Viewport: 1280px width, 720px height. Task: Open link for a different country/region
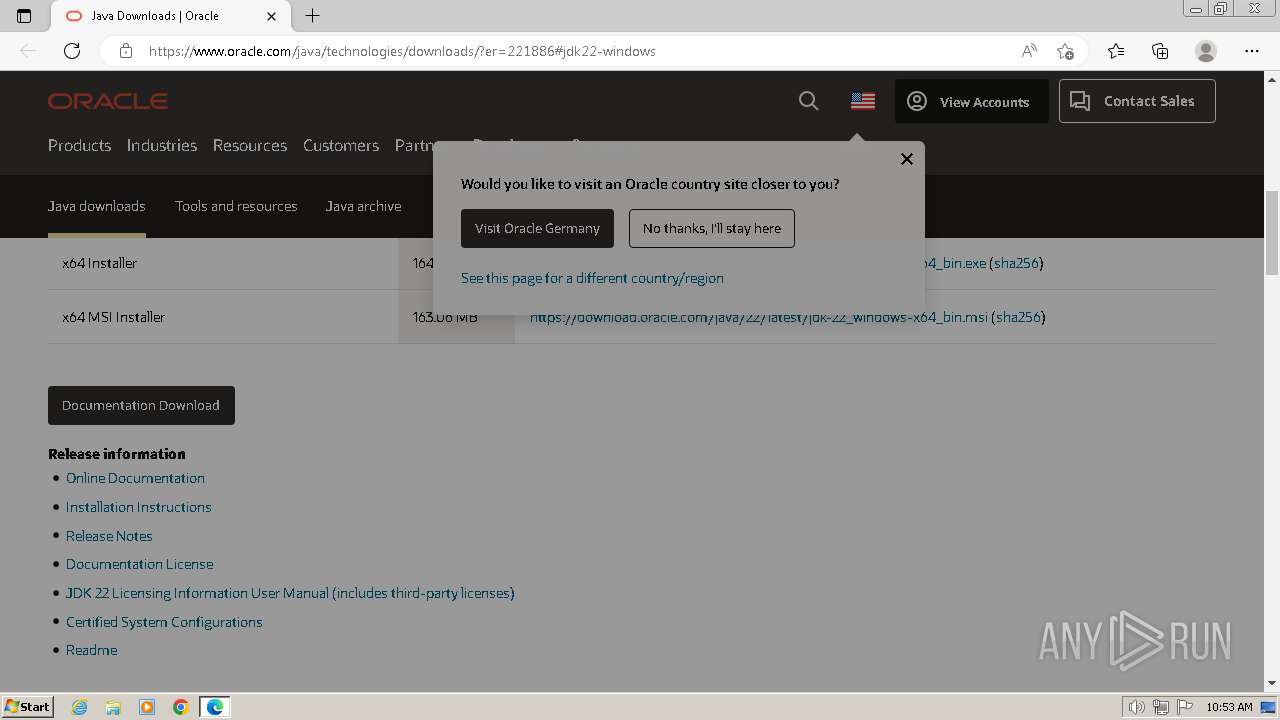(592, 278)
